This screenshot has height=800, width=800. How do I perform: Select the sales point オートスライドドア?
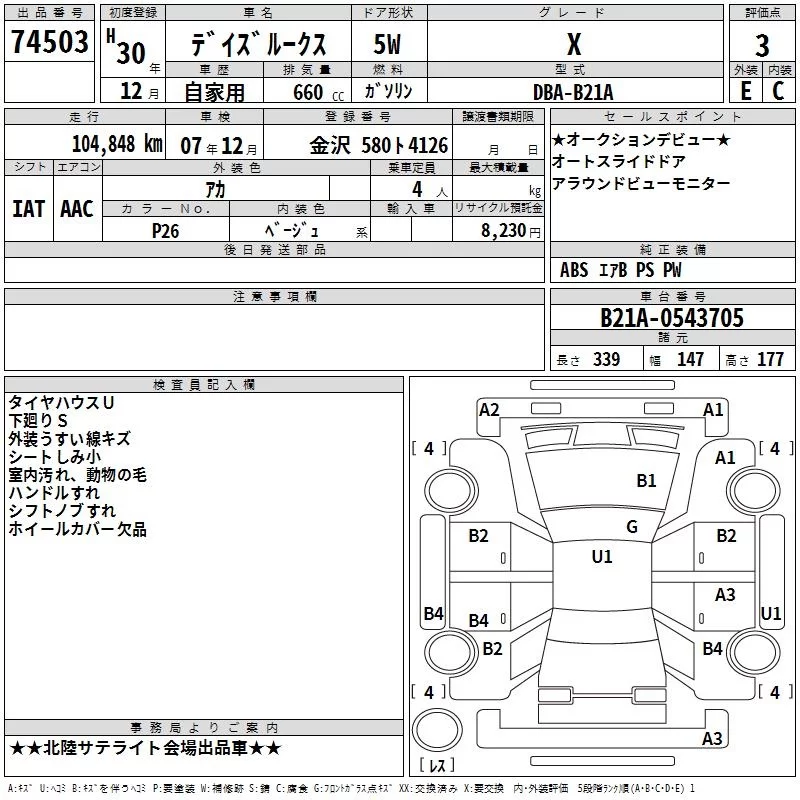(618, 161)
